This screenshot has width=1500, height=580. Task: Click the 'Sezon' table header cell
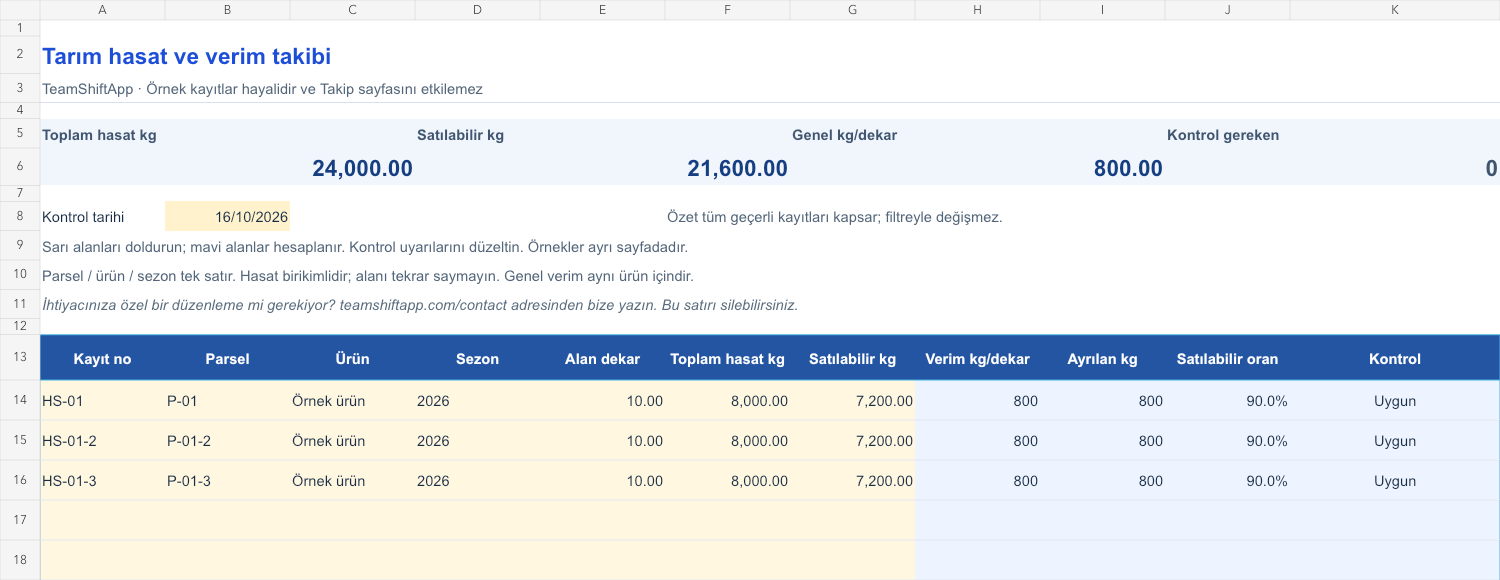click(477, 359)
